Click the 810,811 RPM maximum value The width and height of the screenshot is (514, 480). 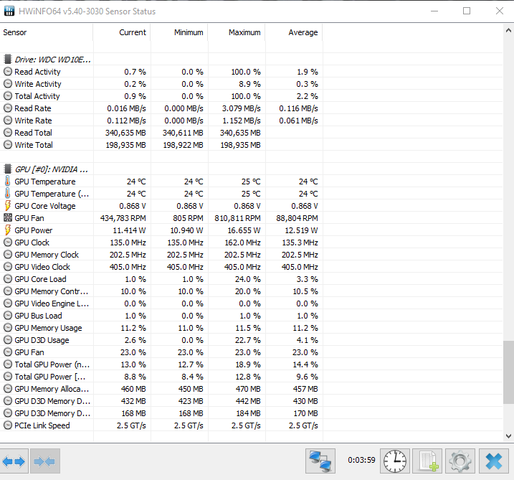point(237,218)
